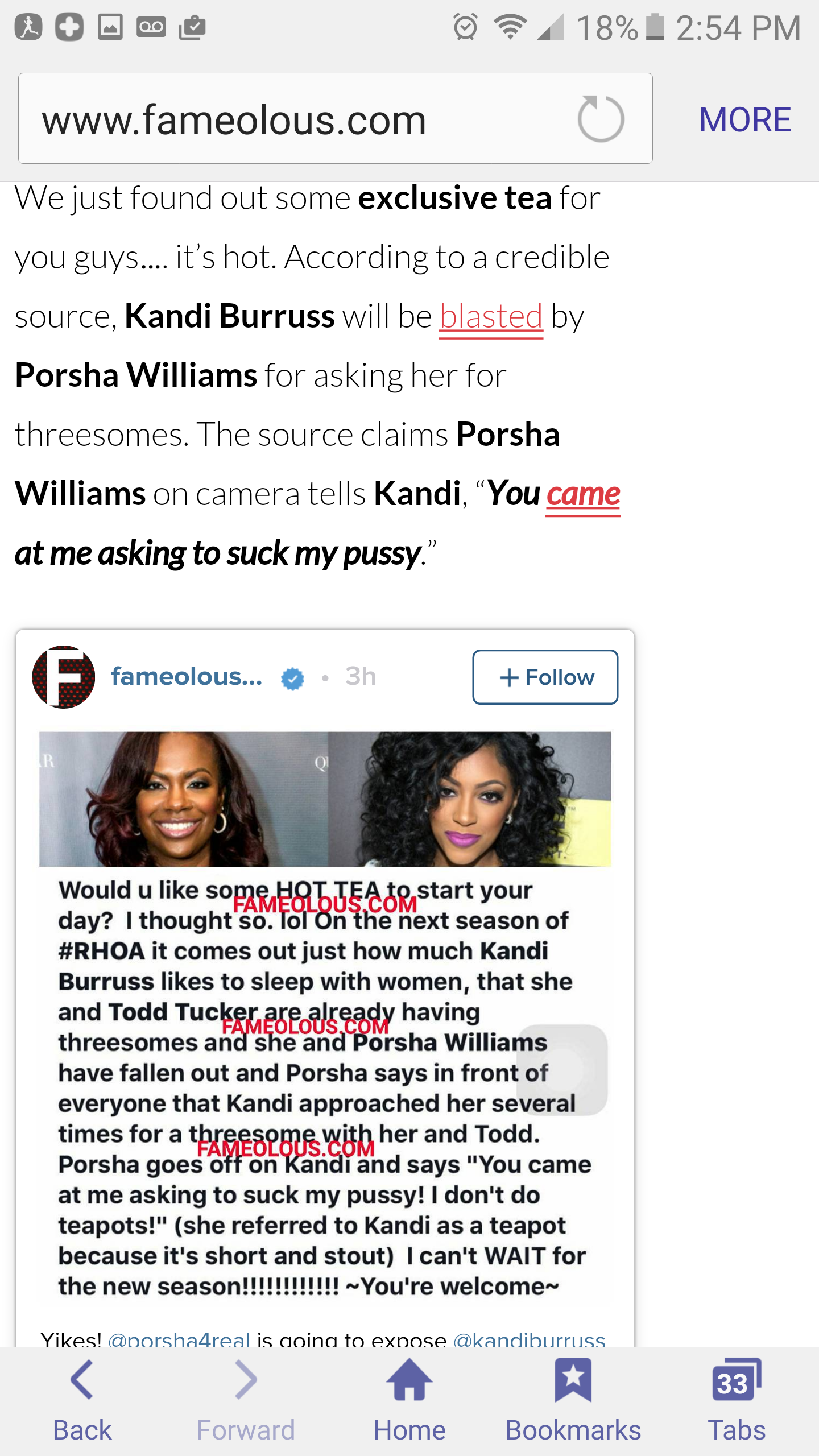Viewport: 819px width, 1456px height.
Task: Open Bookmarks from bottom bar
Action: click(x=573, y=1401)
